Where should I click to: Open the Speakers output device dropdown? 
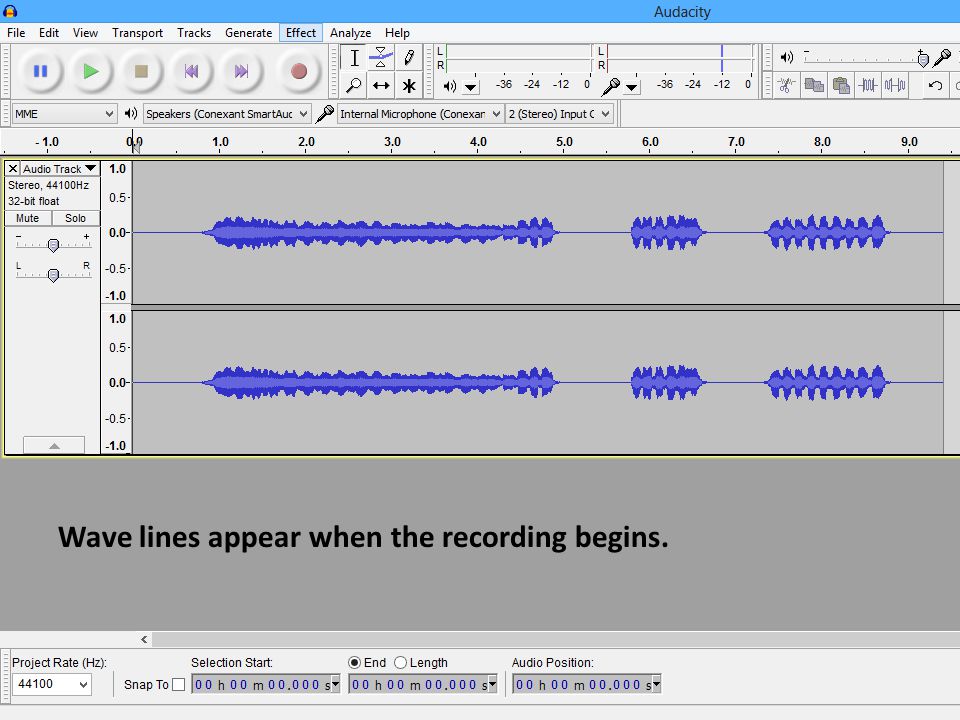coord(227,114)
